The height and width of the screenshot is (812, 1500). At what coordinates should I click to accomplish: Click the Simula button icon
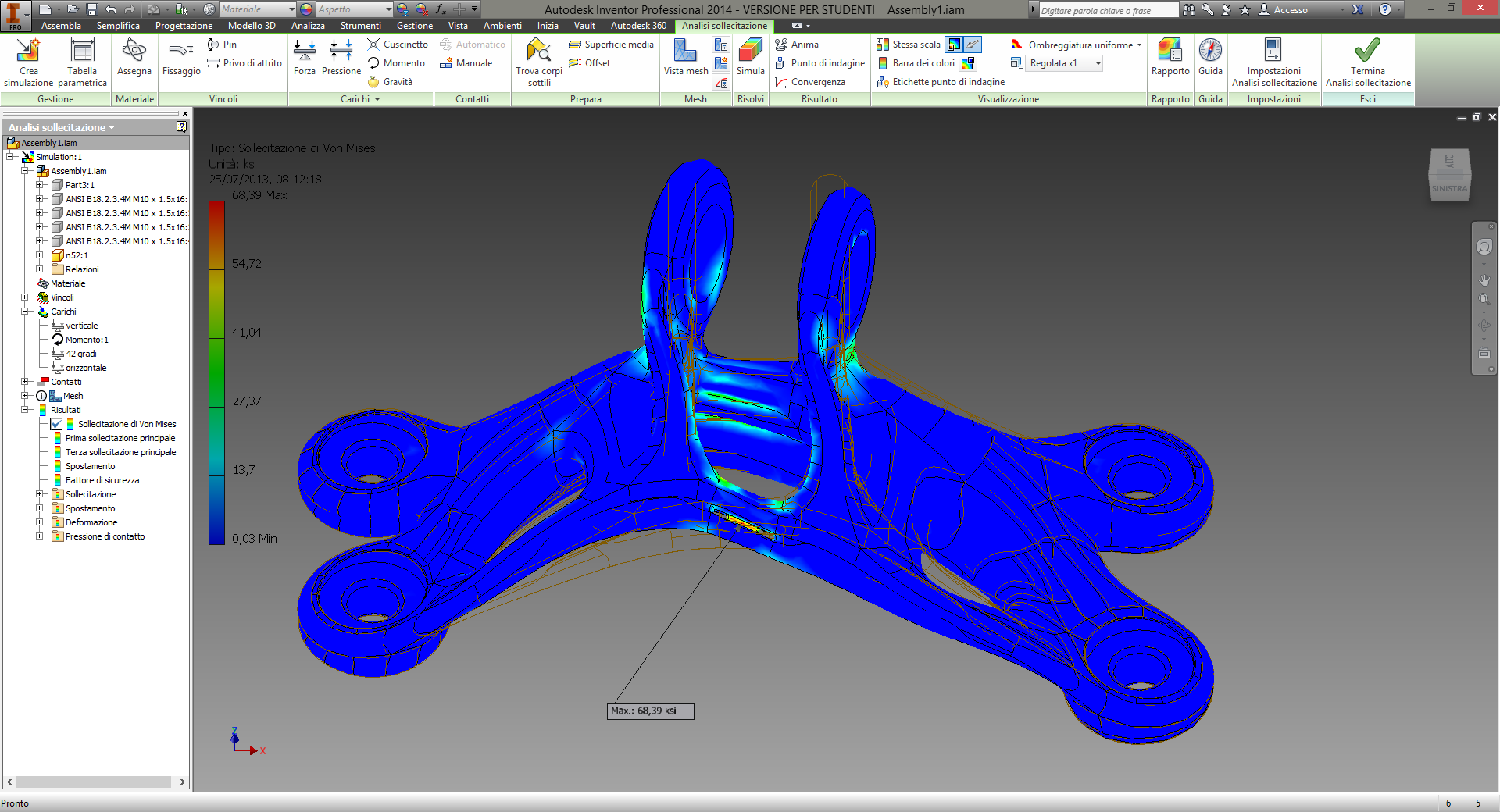750,51
